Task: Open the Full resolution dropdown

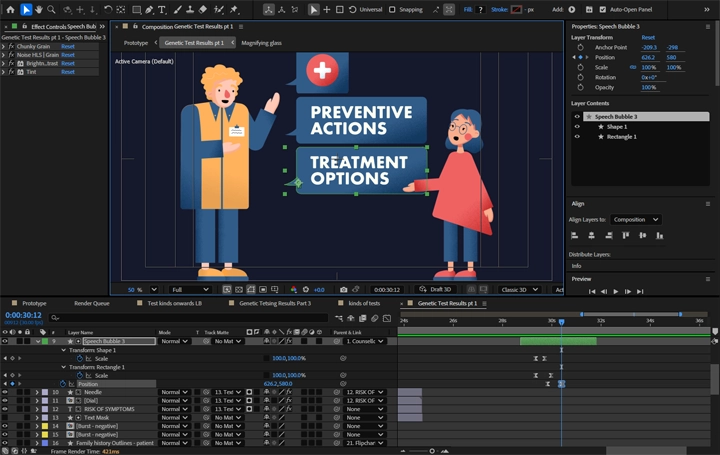Action: (191, 290)
